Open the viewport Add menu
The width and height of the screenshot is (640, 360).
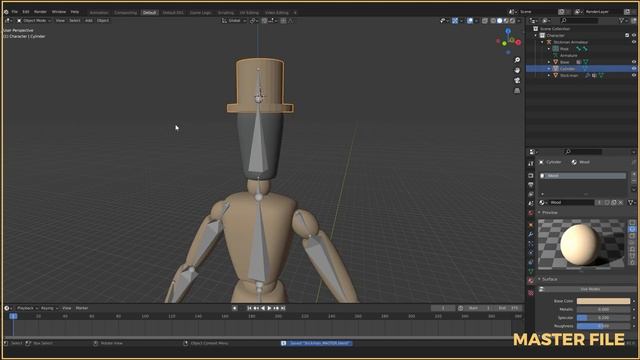88,20
